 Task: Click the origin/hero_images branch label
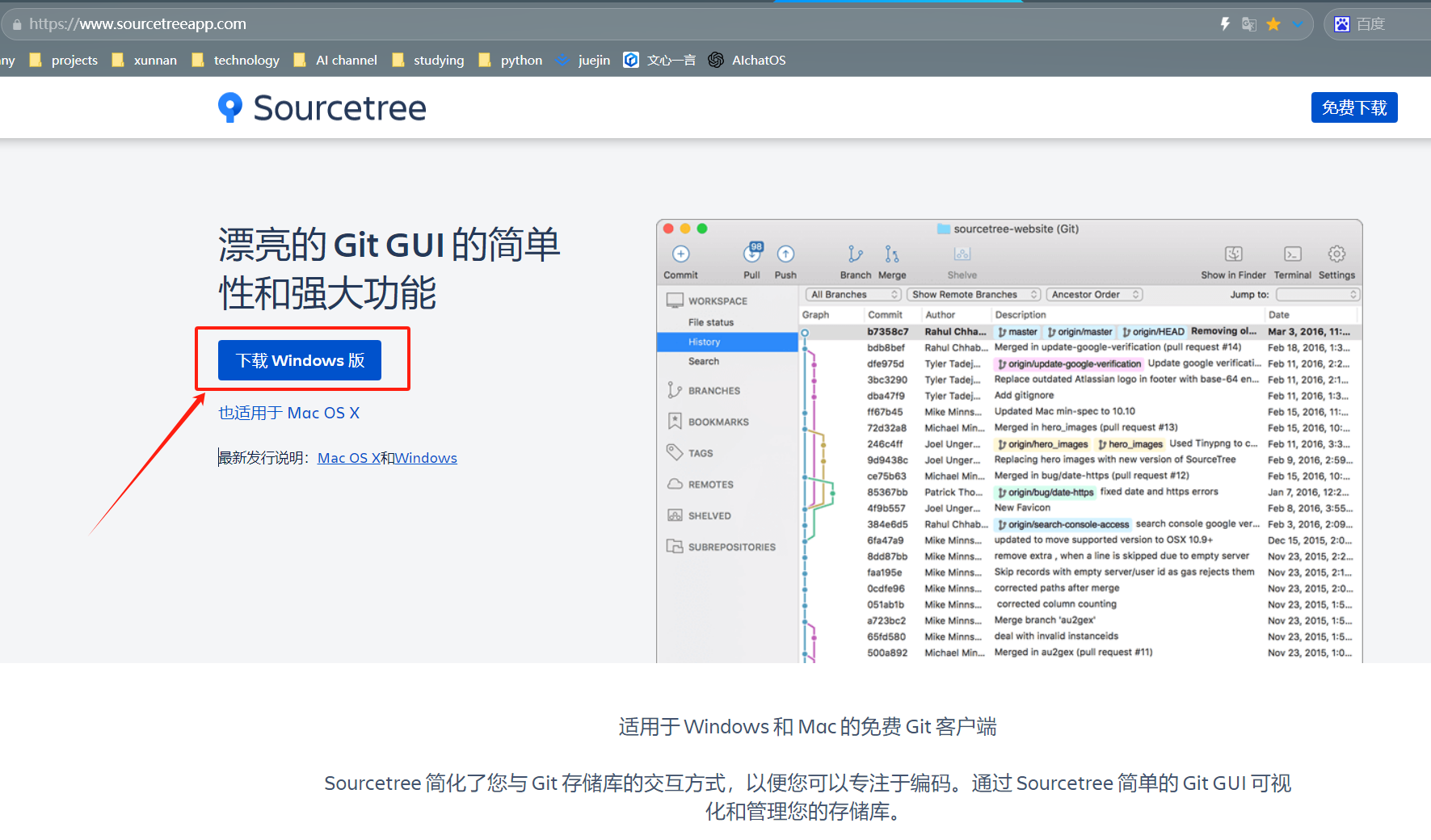(1042, 444)
